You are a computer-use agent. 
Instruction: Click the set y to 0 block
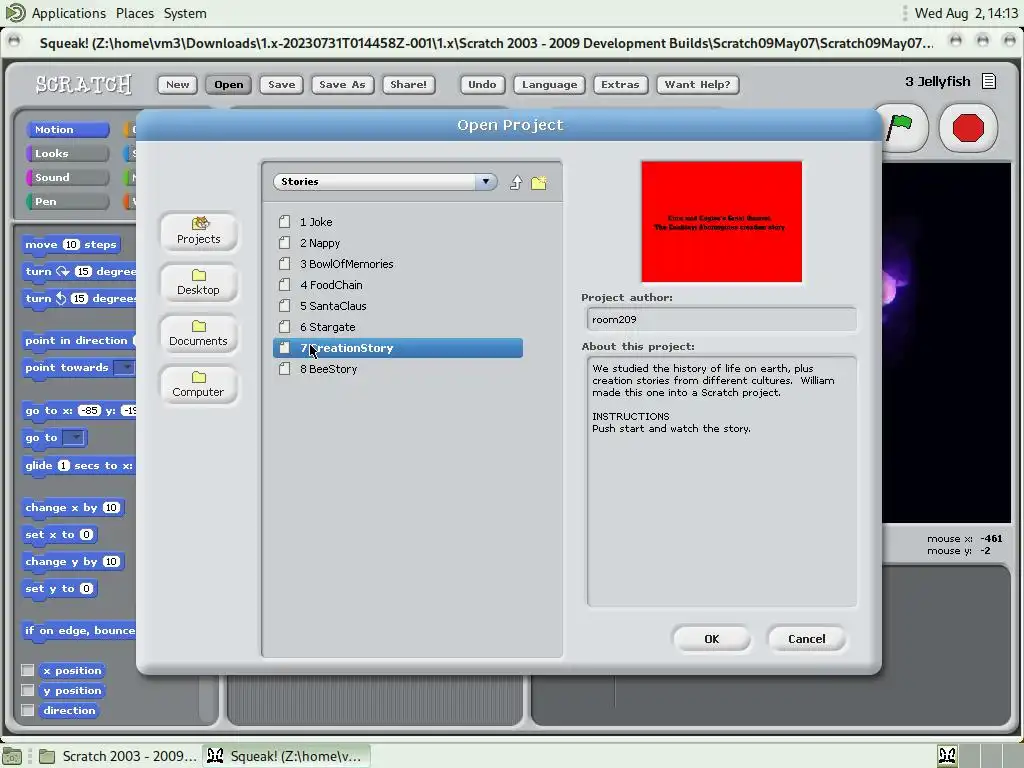[59, 588]
